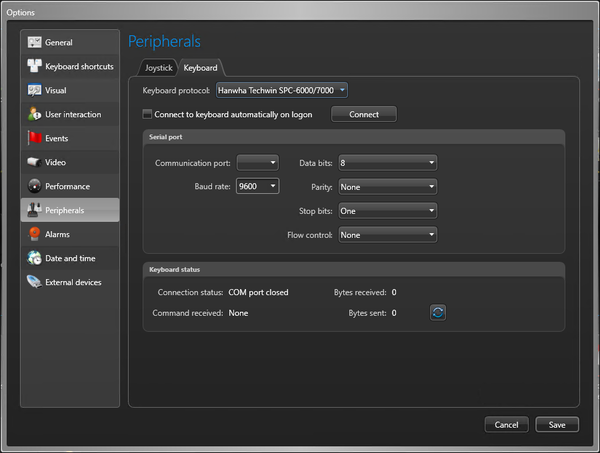Open the Keyboard protocol dropdown
The image size is (600, 453).
pyautogui.click(x=282, y=90)
